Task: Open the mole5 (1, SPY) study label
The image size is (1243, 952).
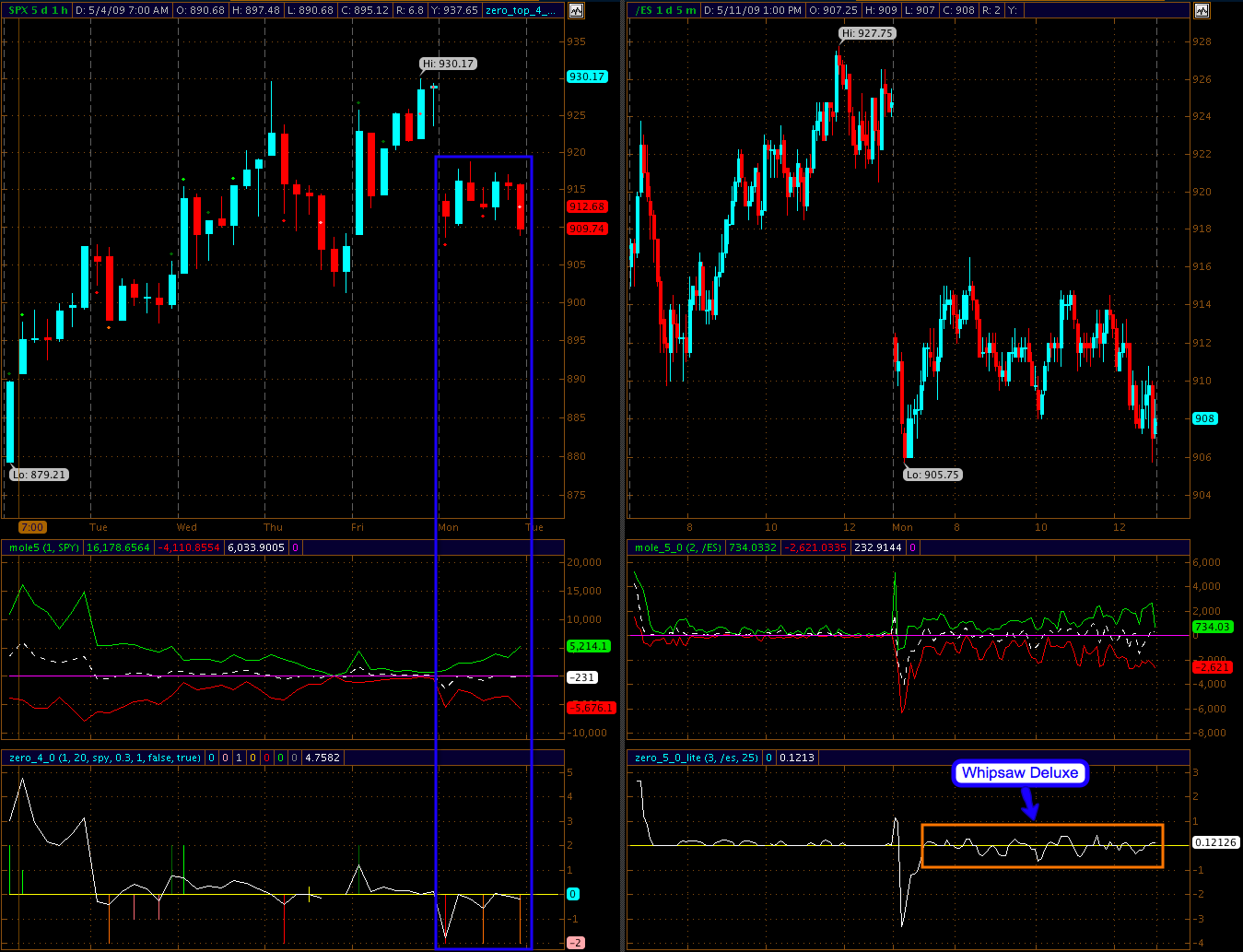Action: [43, 547]
